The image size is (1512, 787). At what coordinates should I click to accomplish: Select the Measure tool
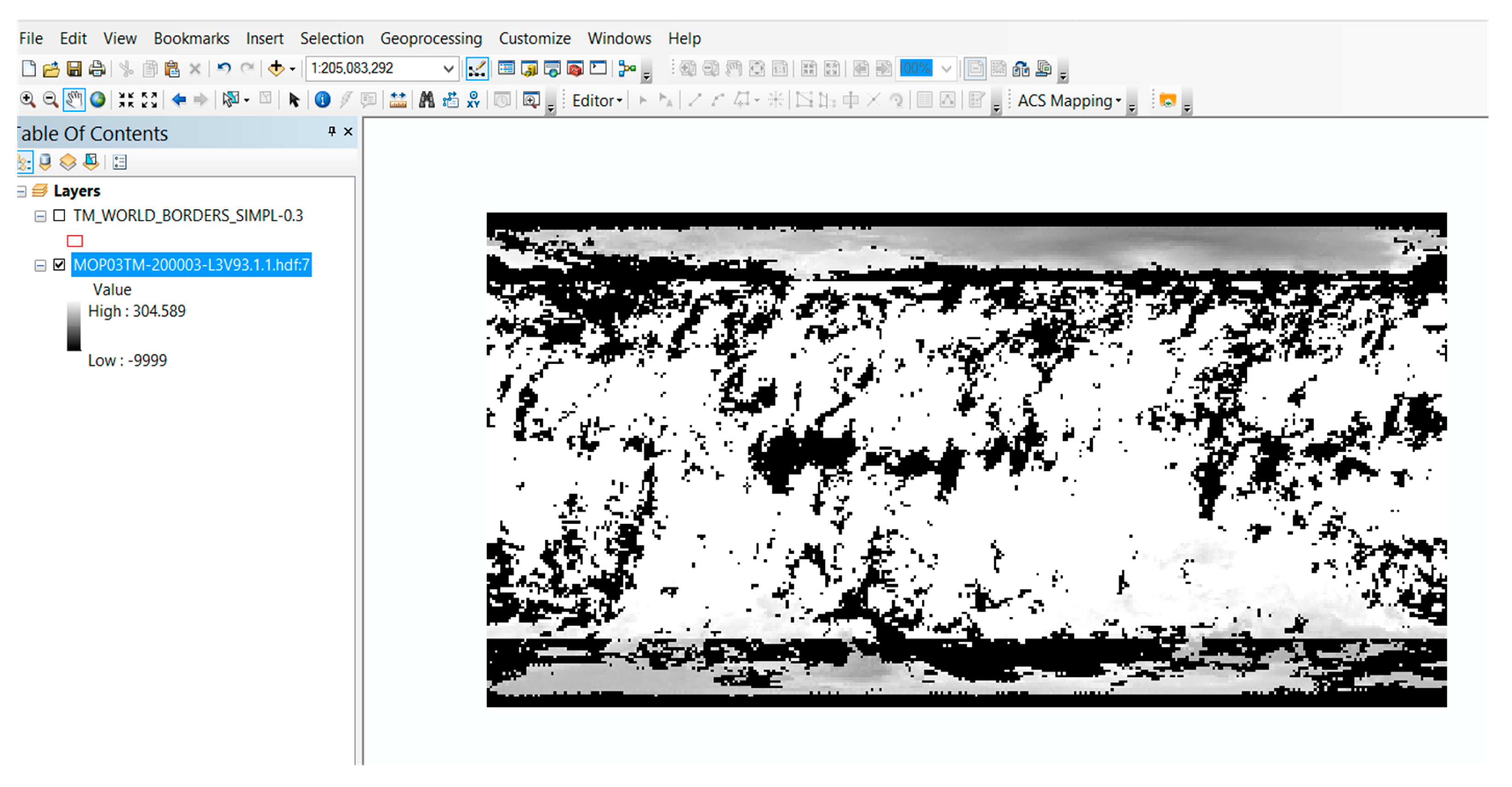(x=398, y=100)
